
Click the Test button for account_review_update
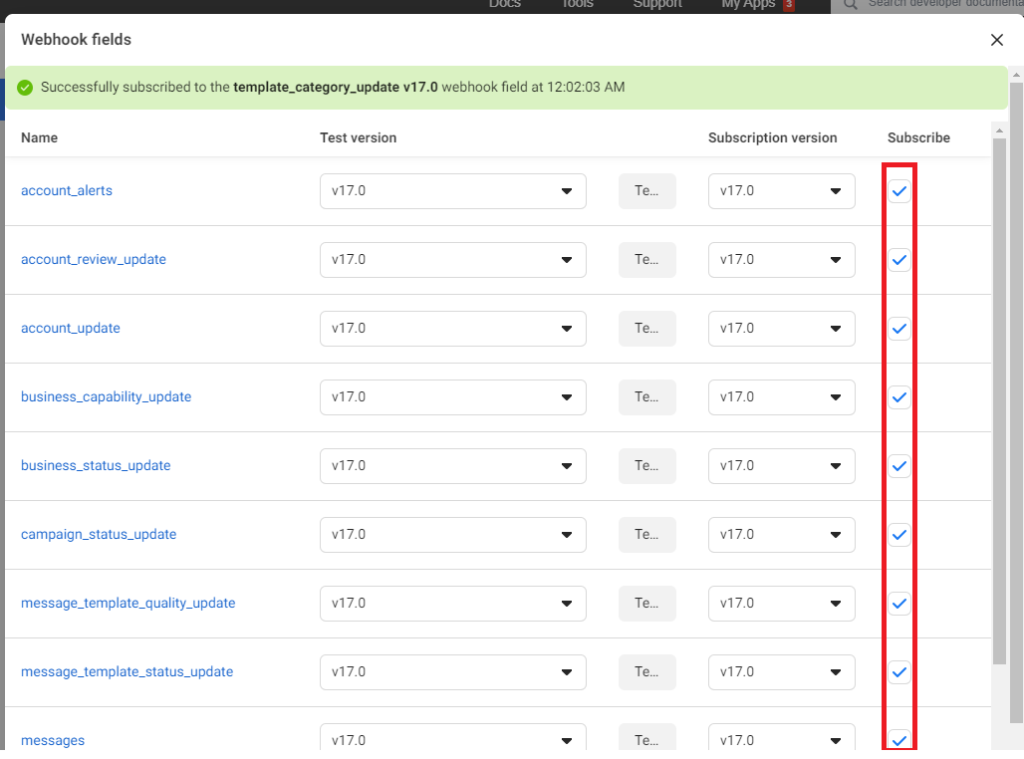point(647,260)
